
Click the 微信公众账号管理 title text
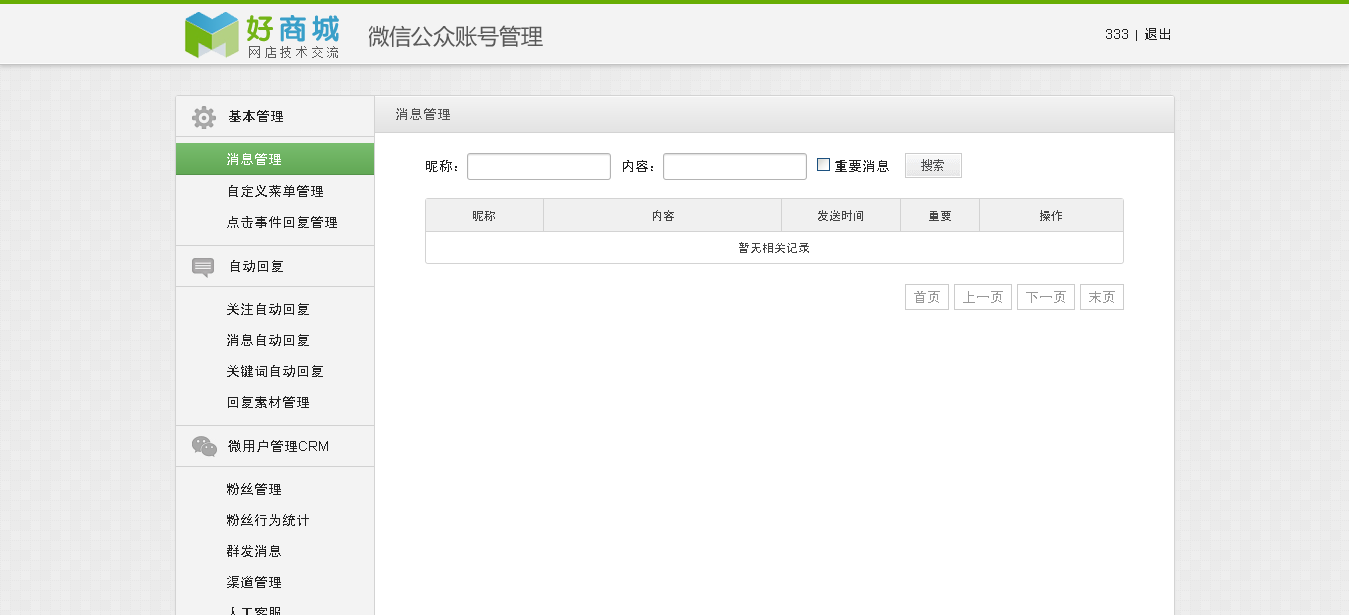coord(455,37)
